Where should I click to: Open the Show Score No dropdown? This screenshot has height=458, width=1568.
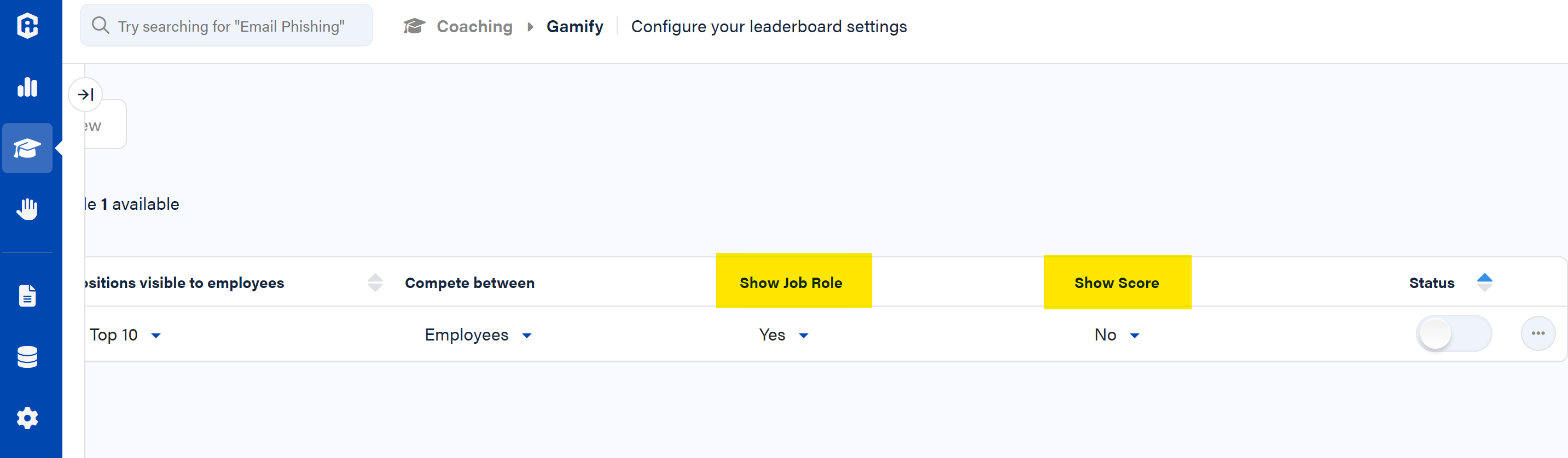tap(1116, 335)
